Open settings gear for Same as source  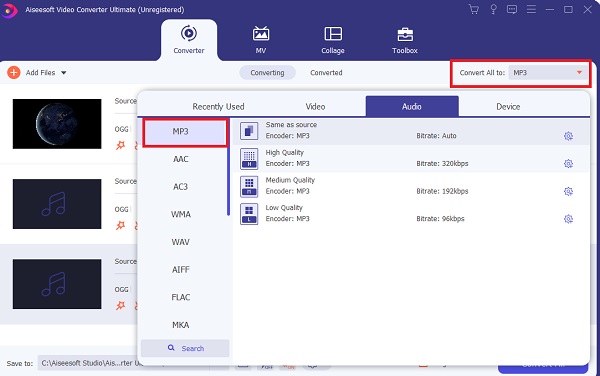pos(568,136)
